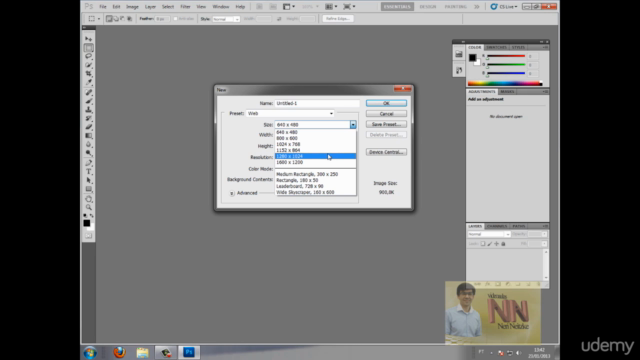This screenshot has height=360, width=640.
Task: Click the Essentials workspace button
Action: click(397, 7)
